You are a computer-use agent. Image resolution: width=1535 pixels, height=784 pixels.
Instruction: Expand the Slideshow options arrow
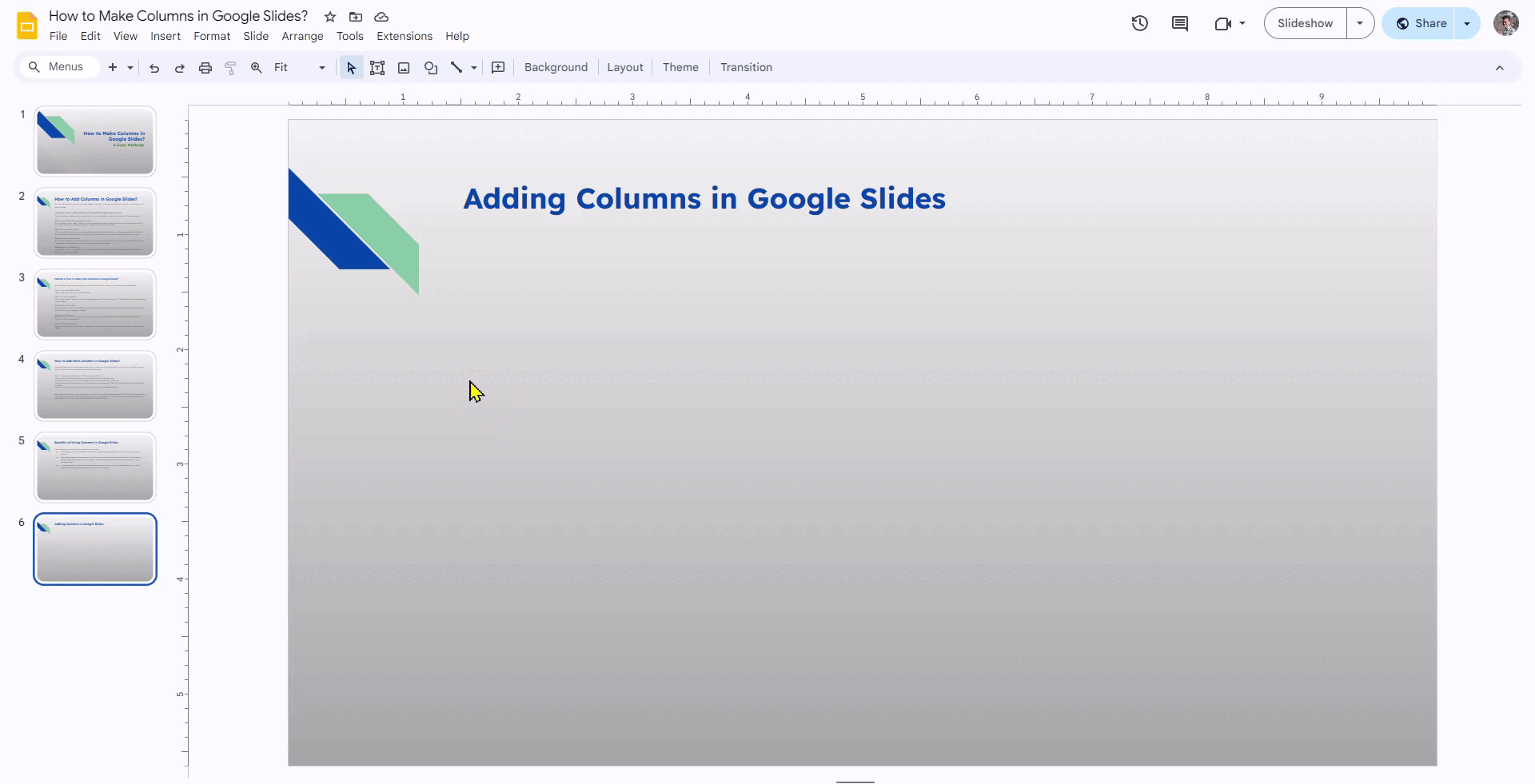(x=1360, y=23)
